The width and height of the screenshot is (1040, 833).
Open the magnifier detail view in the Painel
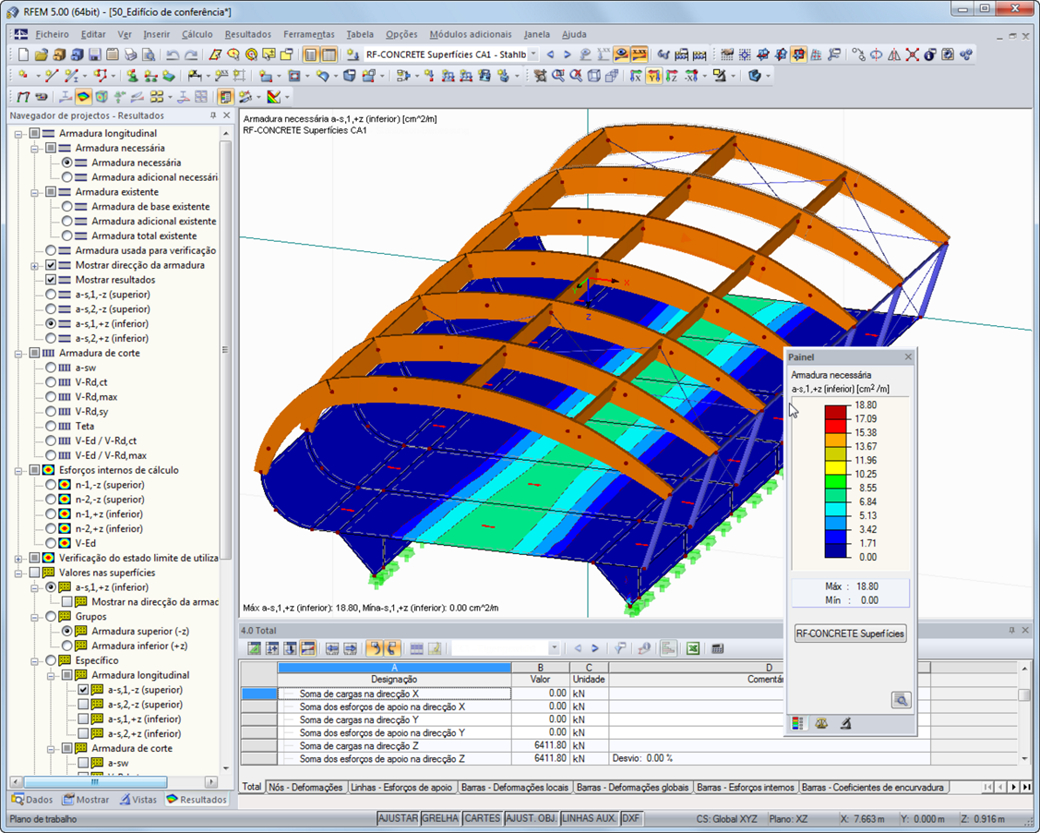[902, 701]
